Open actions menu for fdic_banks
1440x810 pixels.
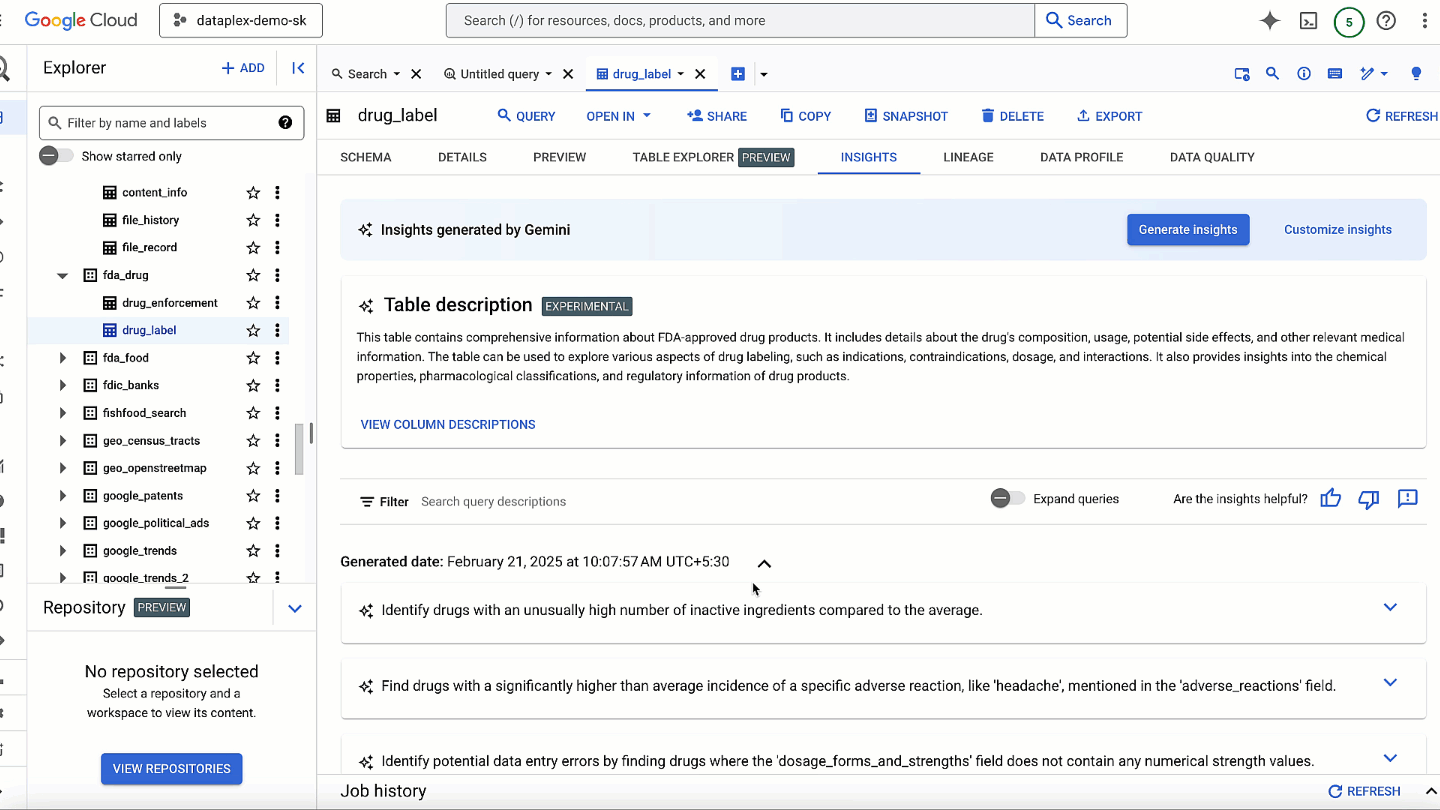(278, 385)
